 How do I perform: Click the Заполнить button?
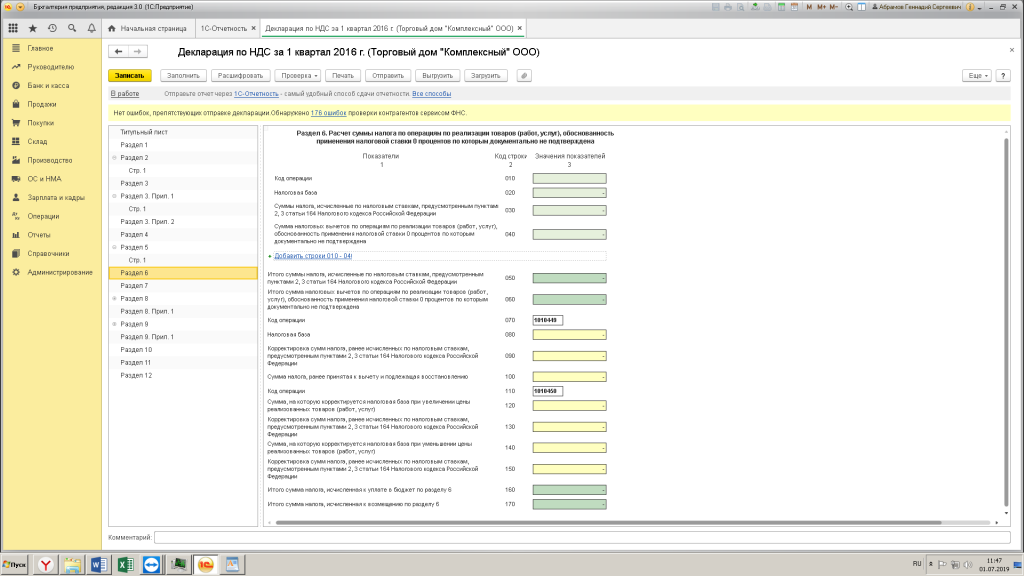pyautogui.click(x=183, y=76)
